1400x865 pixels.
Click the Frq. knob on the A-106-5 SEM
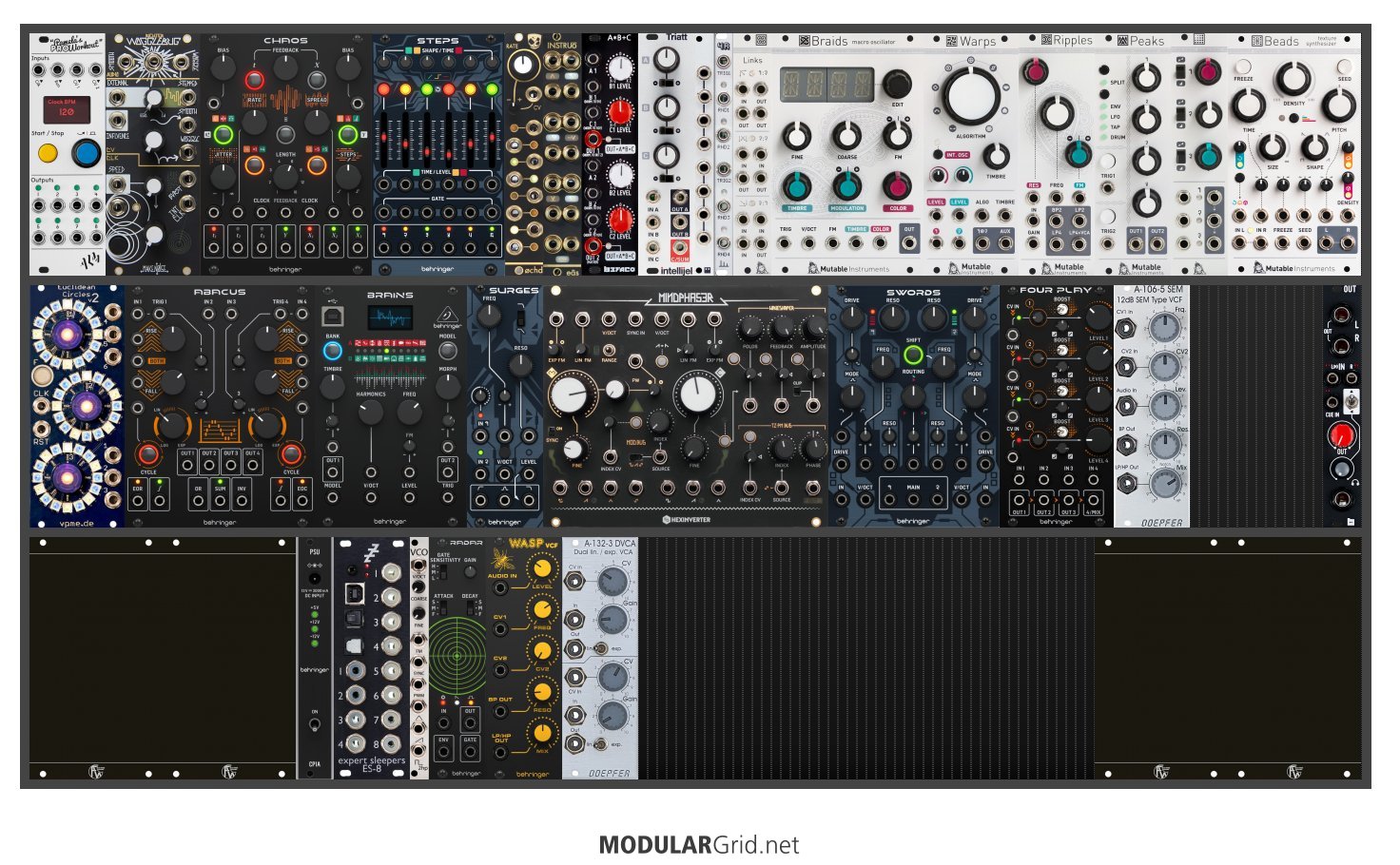click(1163, 328)
